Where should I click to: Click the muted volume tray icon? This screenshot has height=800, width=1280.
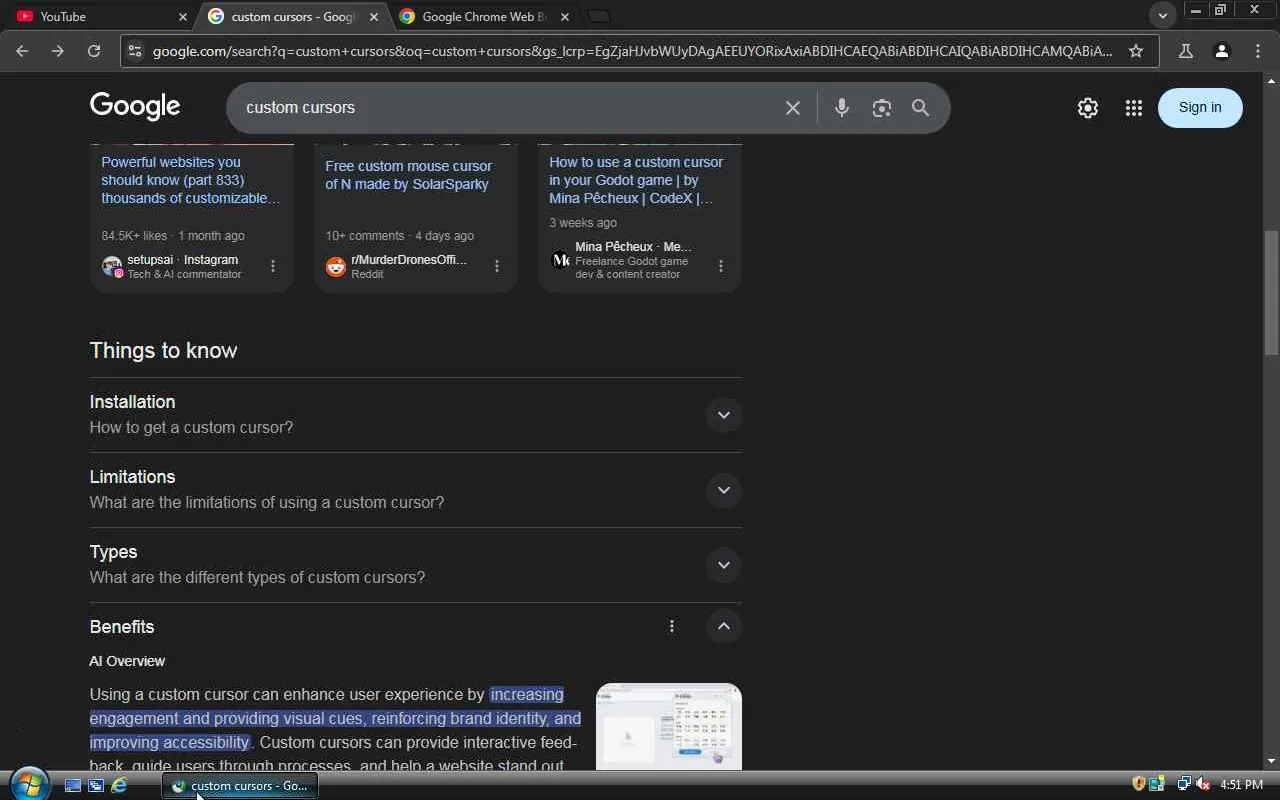tap(1203, 784)
